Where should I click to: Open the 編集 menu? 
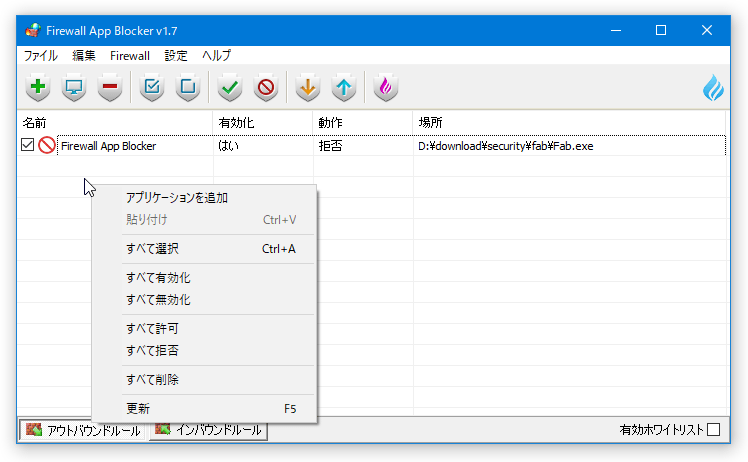(x=84, y=55)
